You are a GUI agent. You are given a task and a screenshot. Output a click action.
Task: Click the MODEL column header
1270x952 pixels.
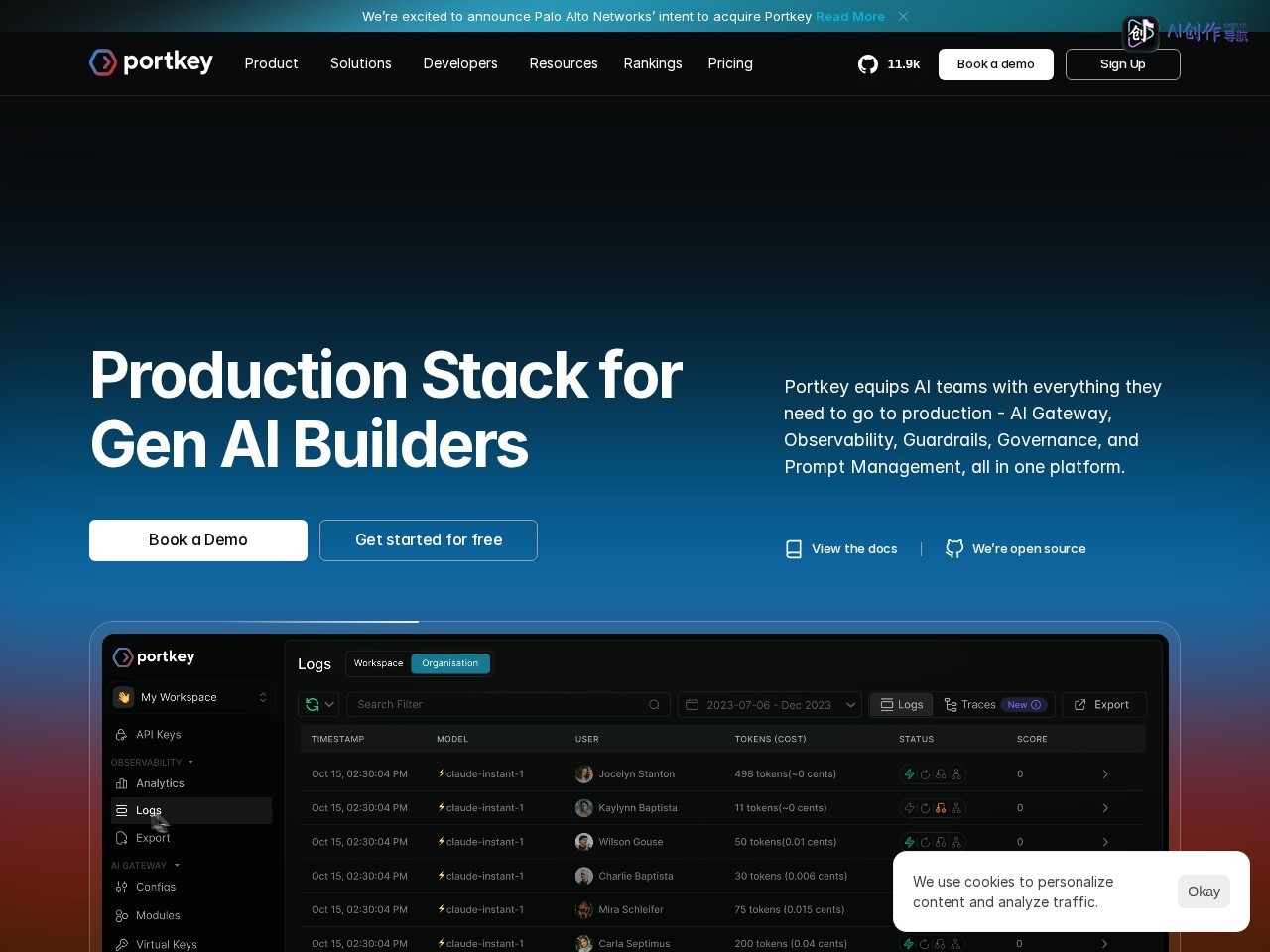coord(452,739)
